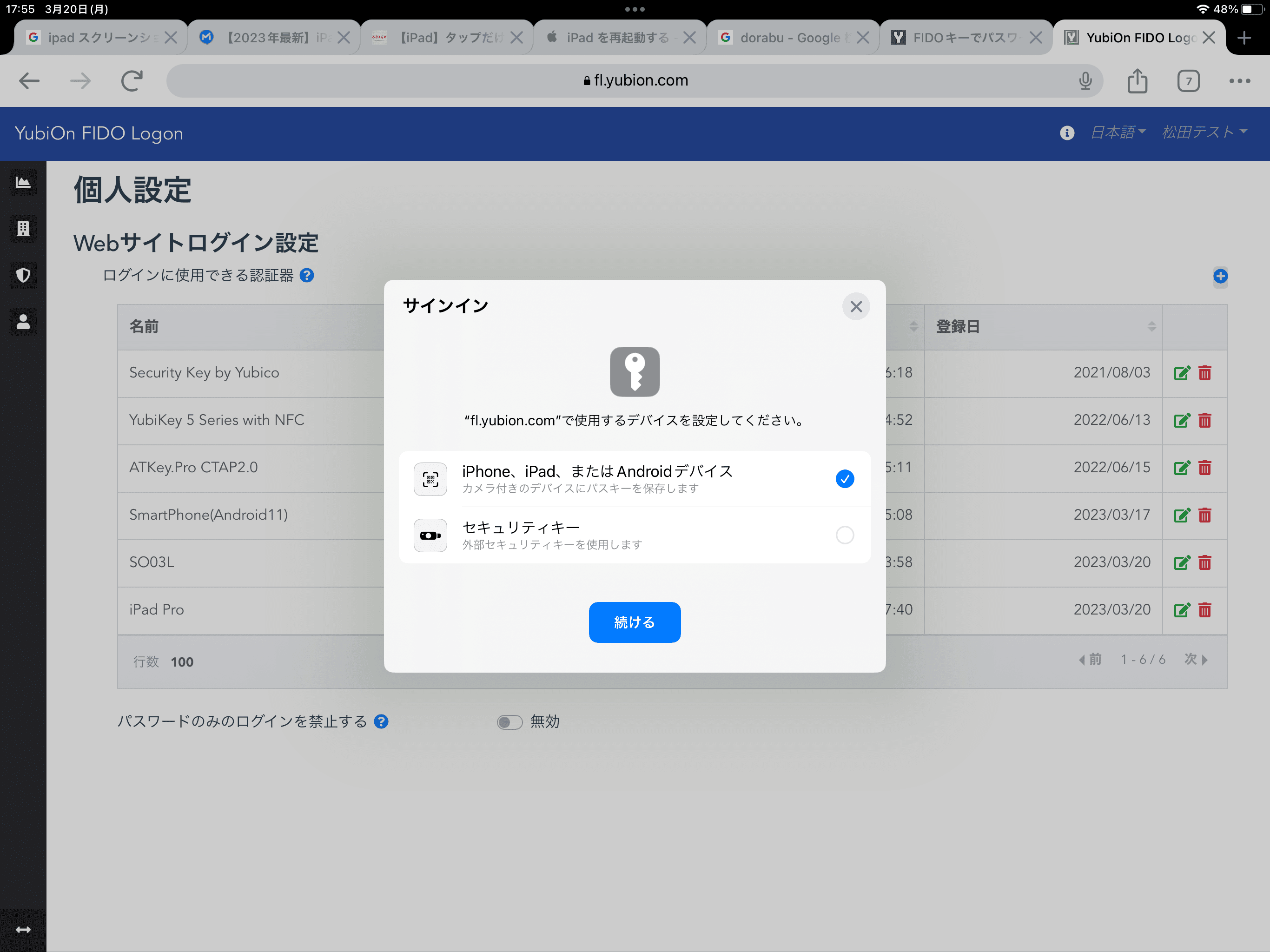The width and height of the screenshot is (1270, 952).
Task: Open the shield icon in sidebar
Action: click(23, 276)
